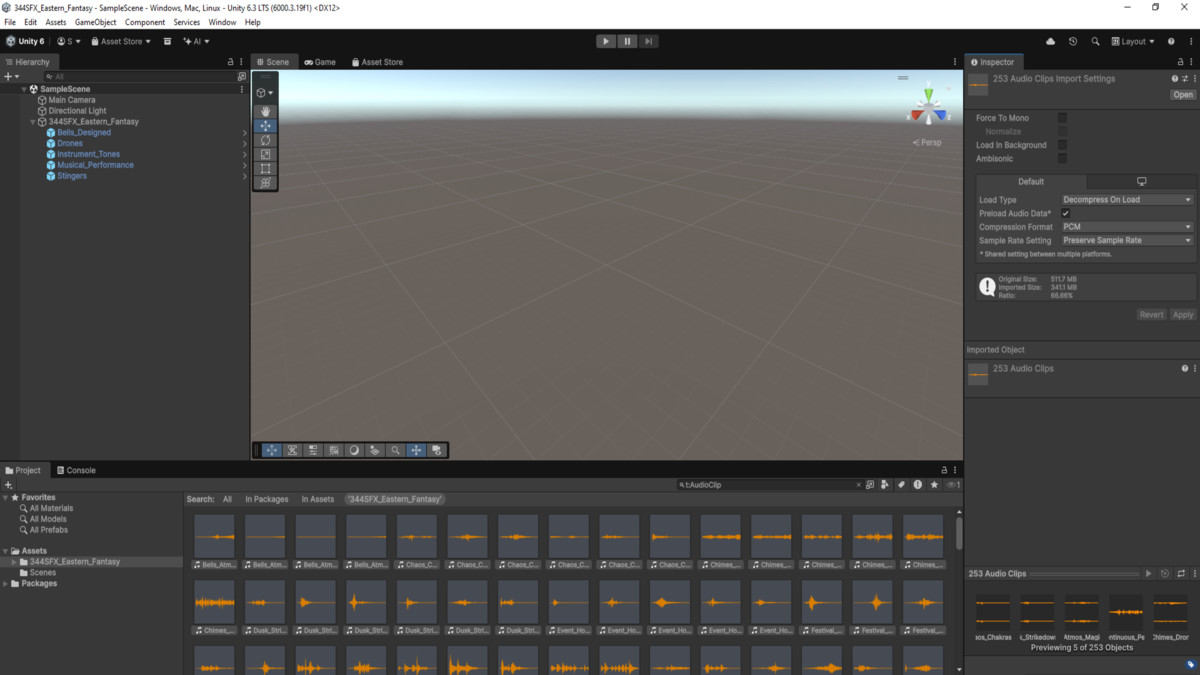This screenshot has width=1200, height=675.
Task: Click search by label tag icon
Action: coord(901,485)
